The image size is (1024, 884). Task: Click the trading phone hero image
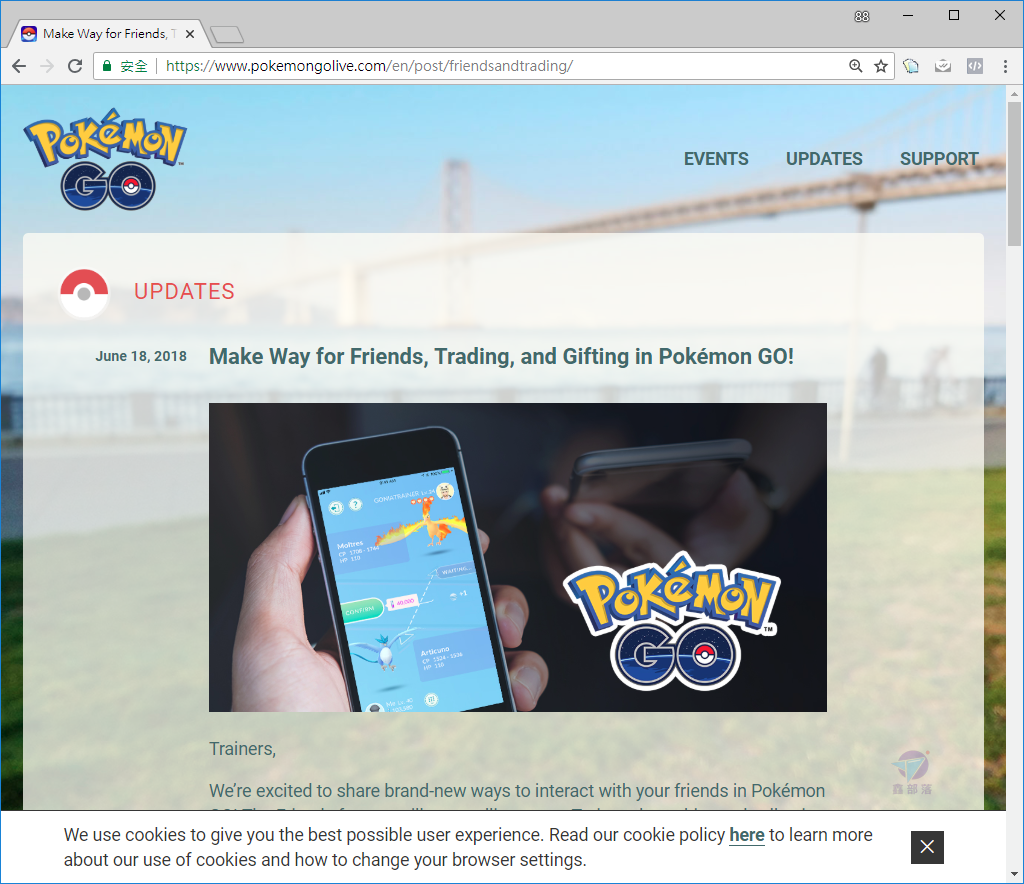click(518, 557)
